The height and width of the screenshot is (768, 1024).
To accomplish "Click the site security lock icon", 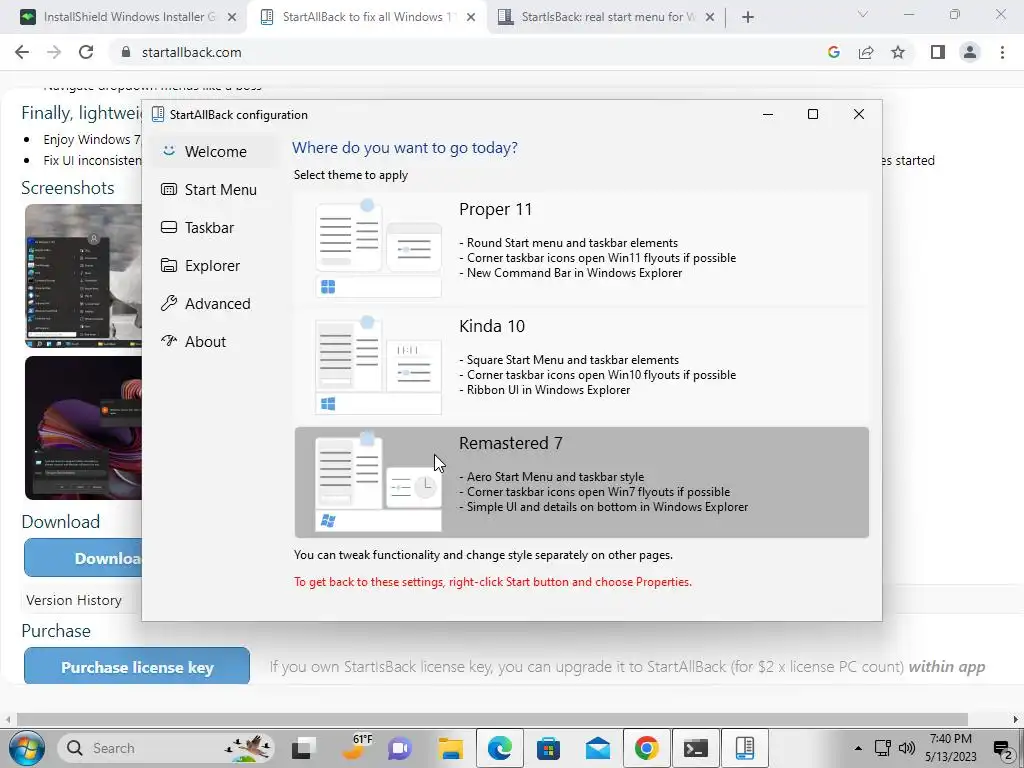I will pos(125,52).
